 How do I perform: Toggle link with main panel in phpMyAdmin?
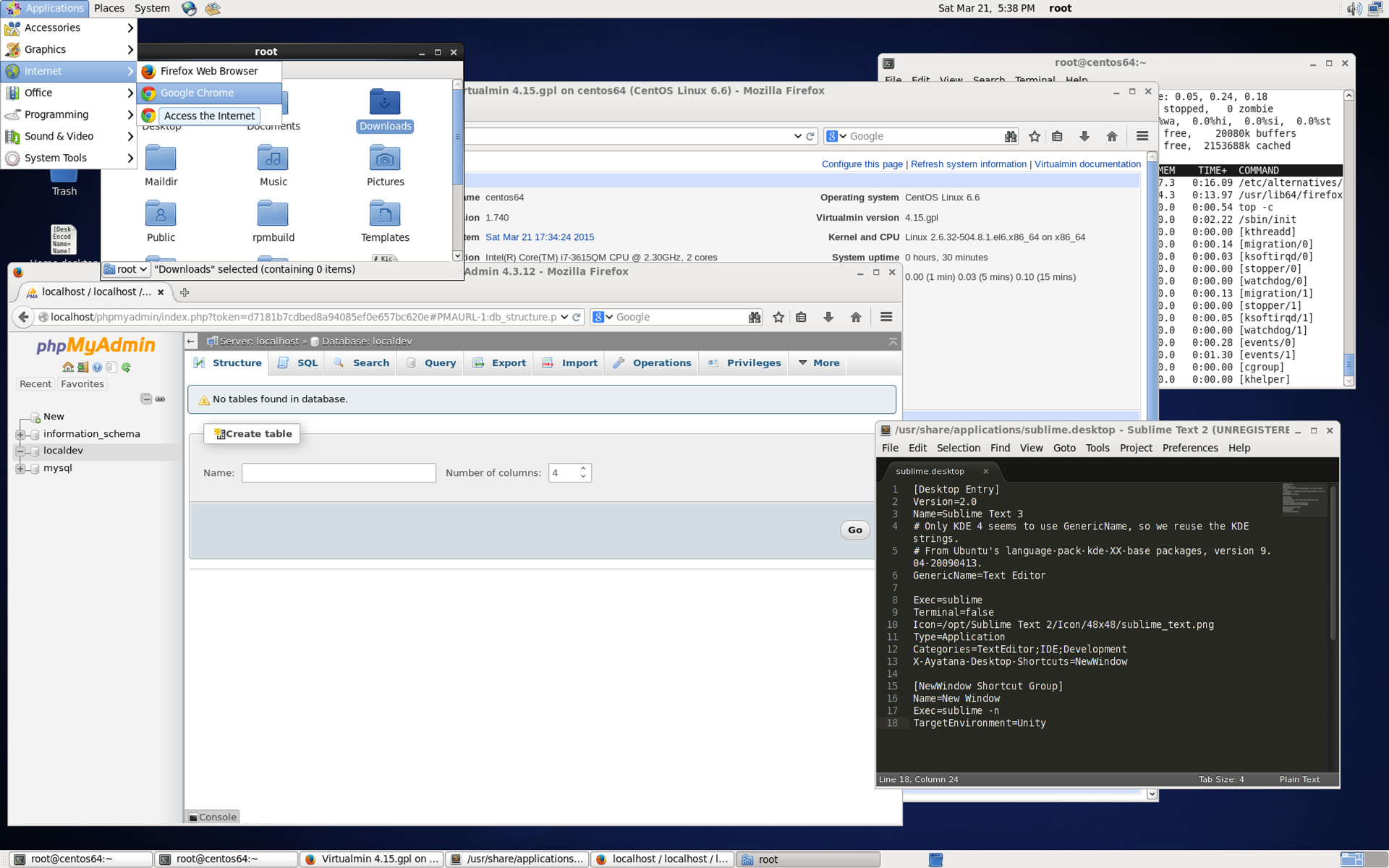[x=160, y=399]
